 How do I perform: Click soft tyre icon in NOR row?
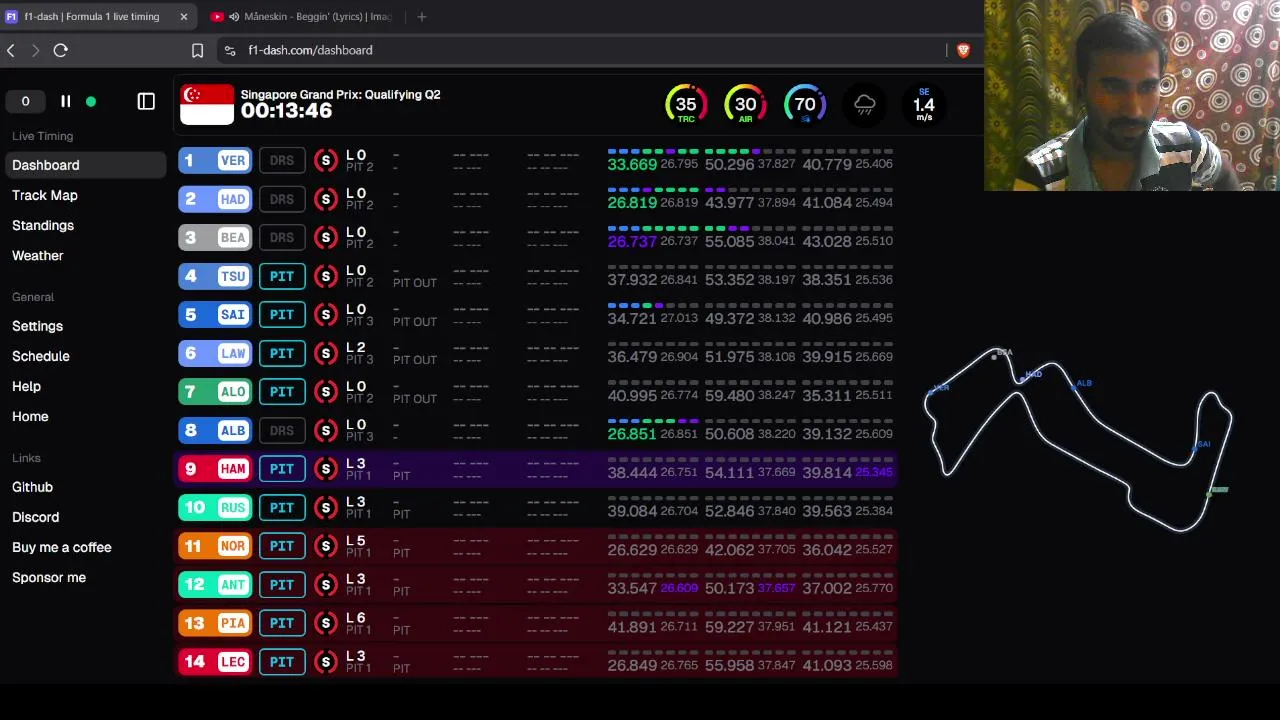click(x=325, y=546)
